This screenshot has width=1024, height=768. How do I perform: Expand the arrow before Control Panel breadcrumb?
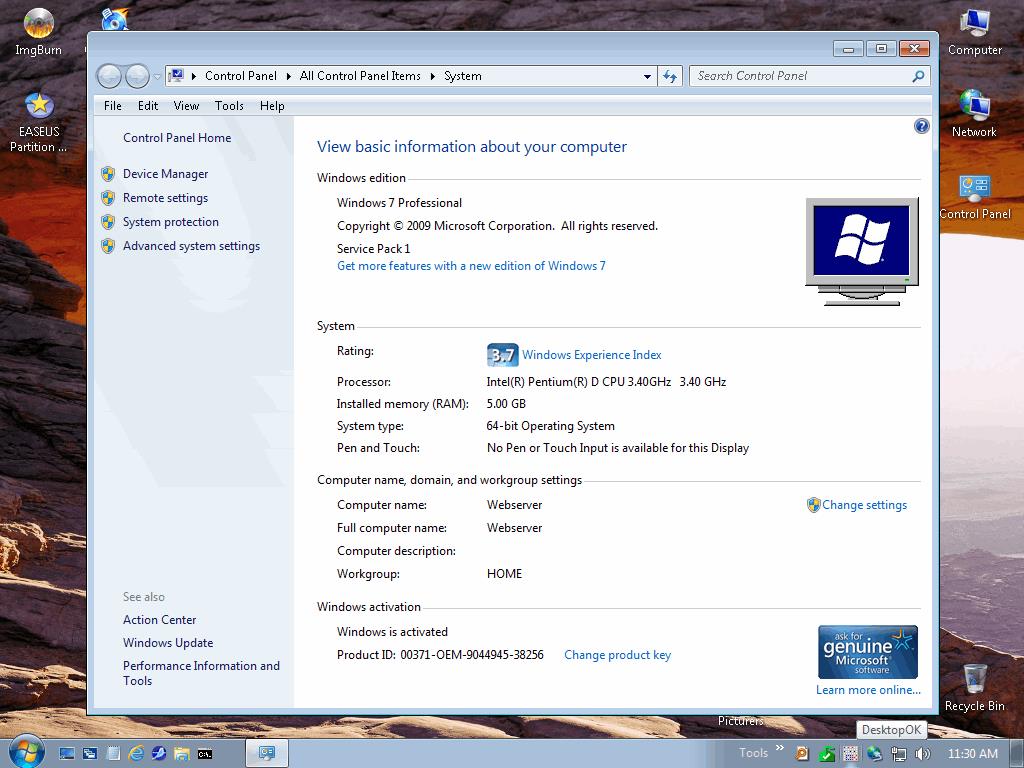[194, 76]
